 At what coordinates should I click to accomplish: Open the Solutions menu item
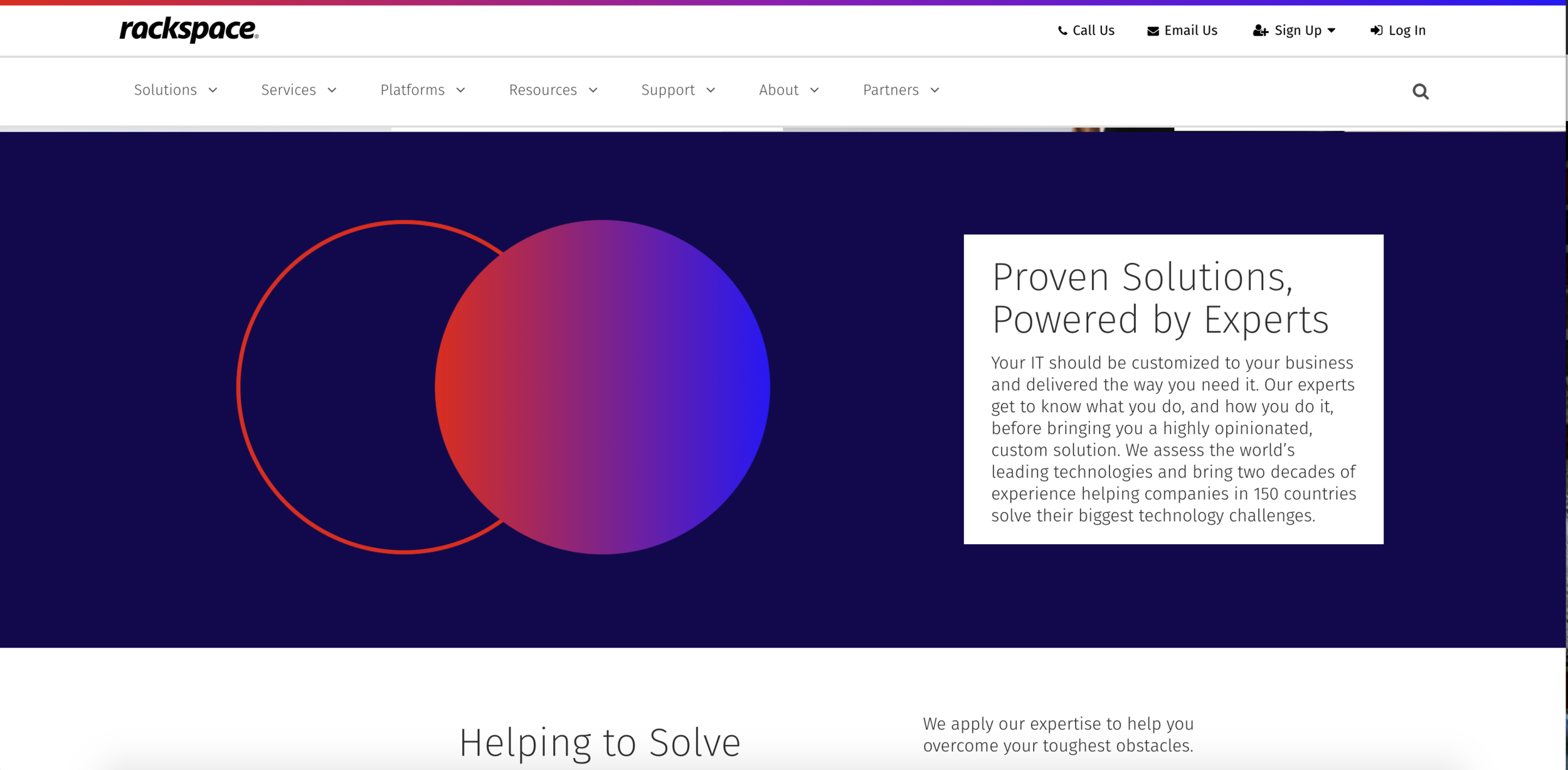coord(165,90)
